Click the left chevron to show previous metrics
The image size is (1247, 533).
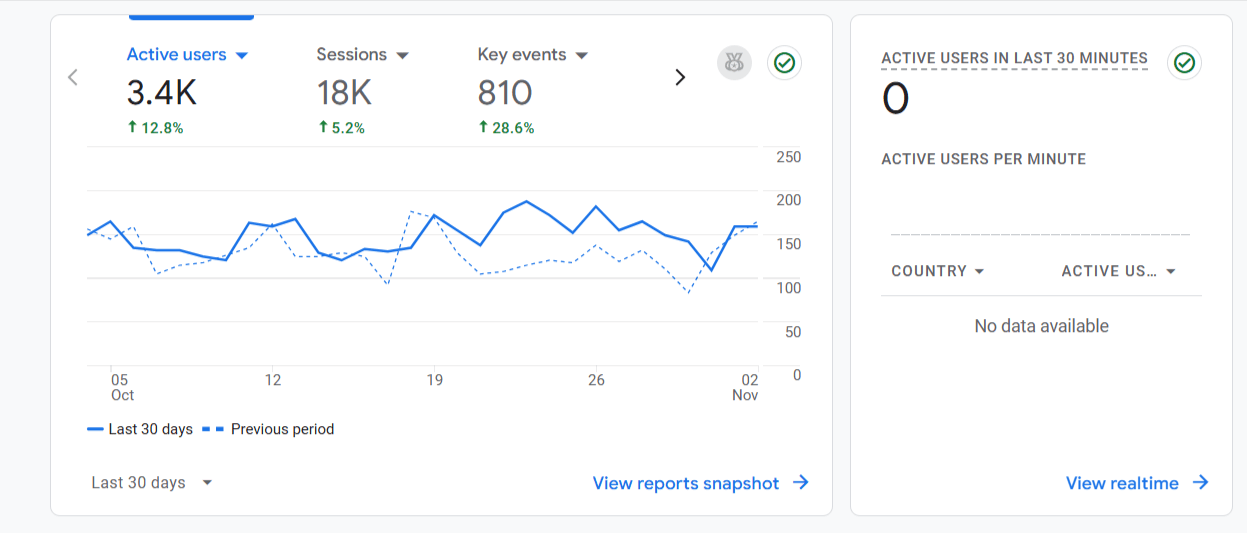pyautogui.click(x=72, y=77)
